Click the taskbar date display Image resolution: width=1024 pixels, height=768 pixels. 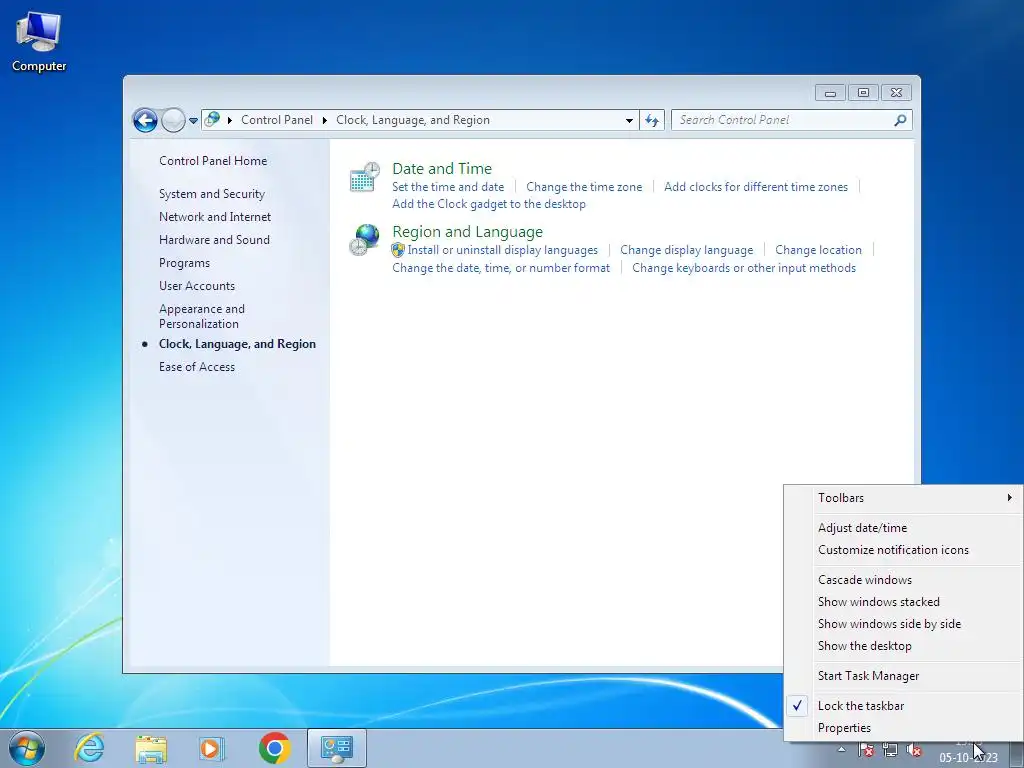[968, 758]
